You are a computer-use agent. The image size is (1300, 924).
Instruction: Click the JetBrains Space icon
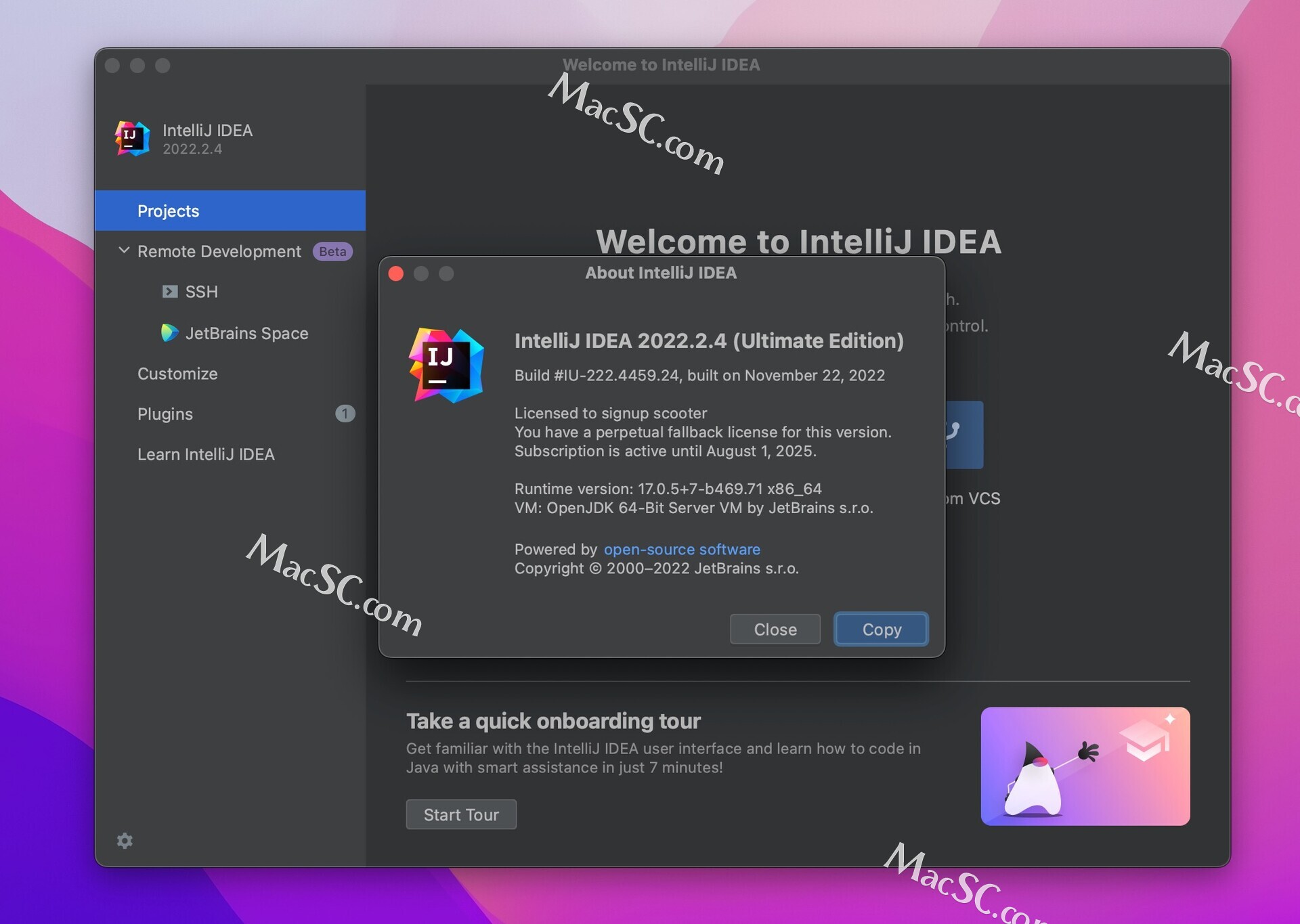tap(169, 333)
